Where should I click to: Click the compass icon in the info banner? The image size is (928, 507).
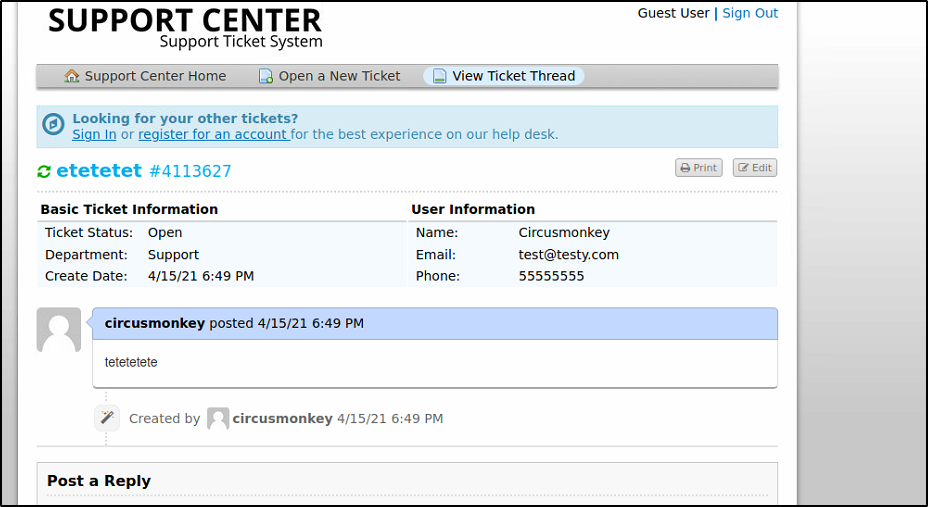pyautogui.click(x=53, y=124)
